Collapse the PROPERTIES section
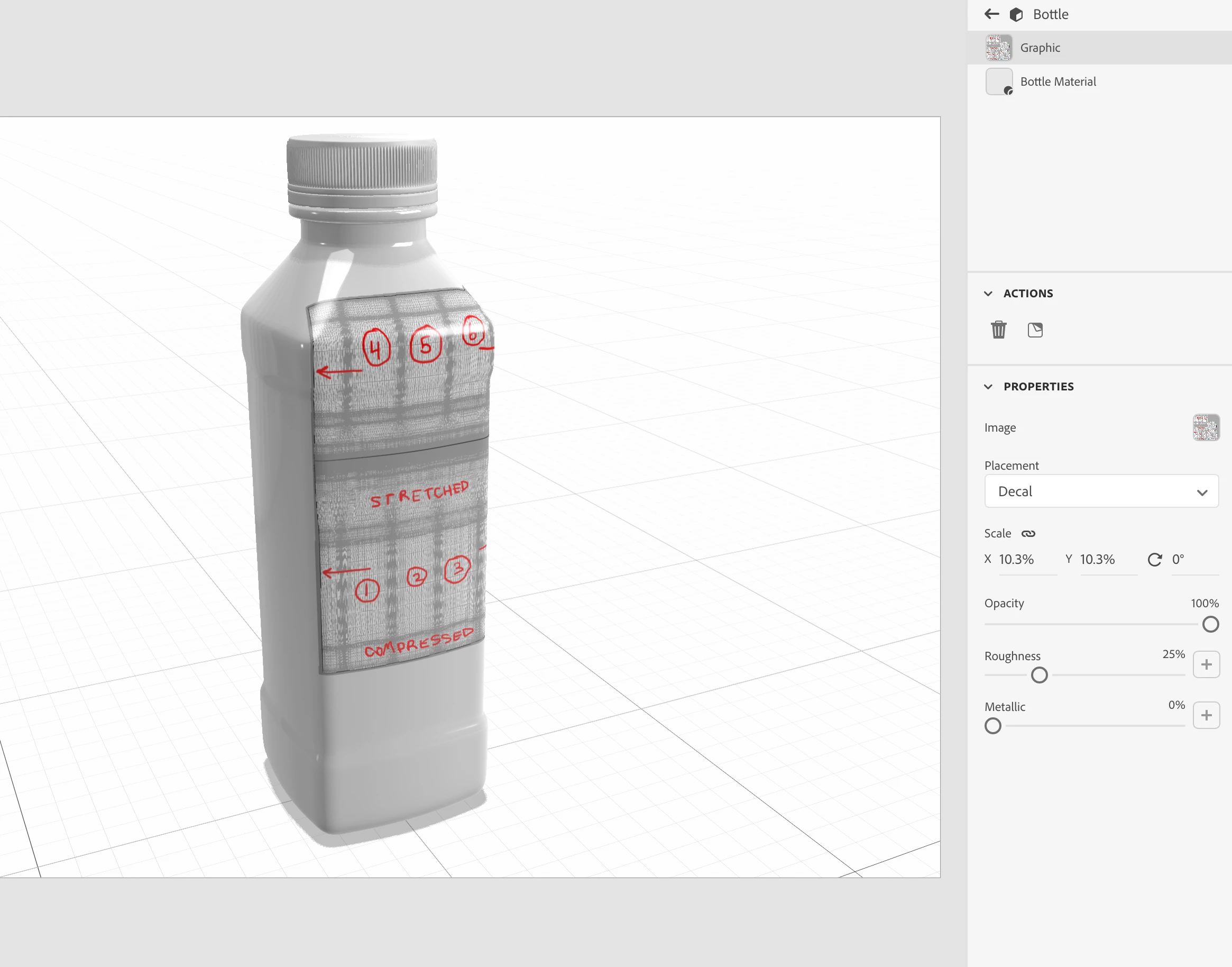Image resolution: width=1232 pixels, height=967 pixels. [x=988, y=387]
